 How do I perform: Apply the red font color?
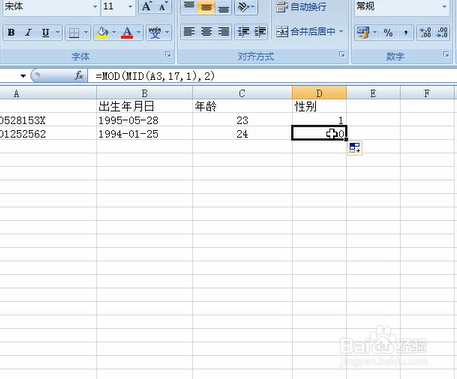coord(127,33)
